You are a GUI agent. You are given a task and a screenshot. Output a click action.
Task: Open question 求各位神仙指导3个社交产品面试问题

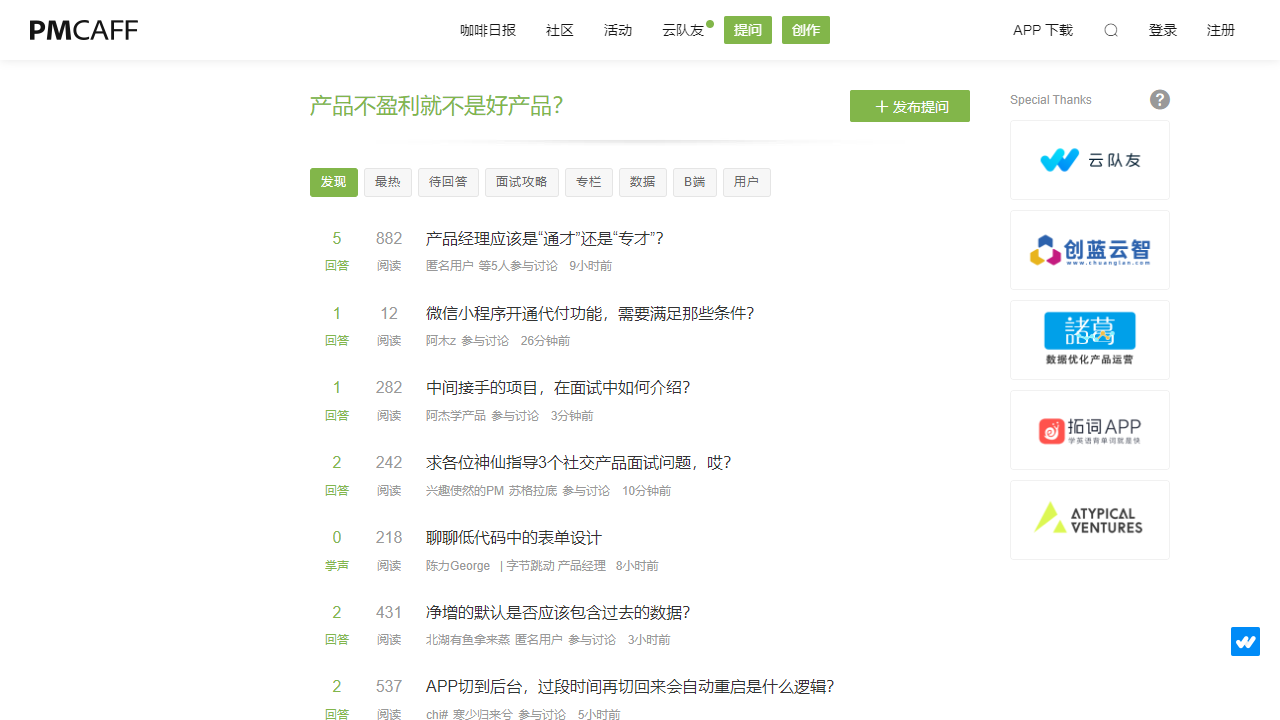click(579, 463)
